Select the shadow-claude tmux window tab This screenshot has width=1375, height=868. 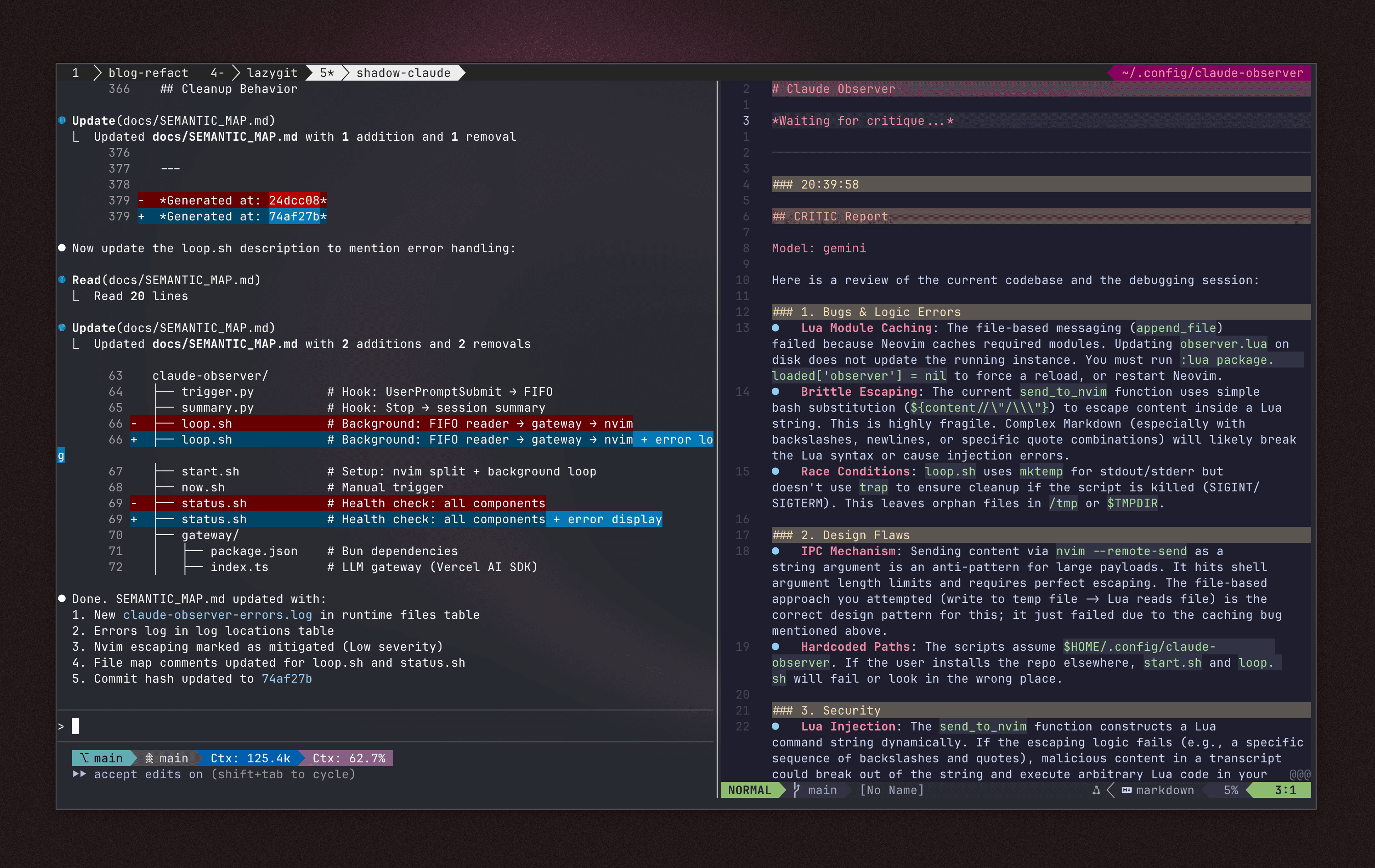coord(403,73)
